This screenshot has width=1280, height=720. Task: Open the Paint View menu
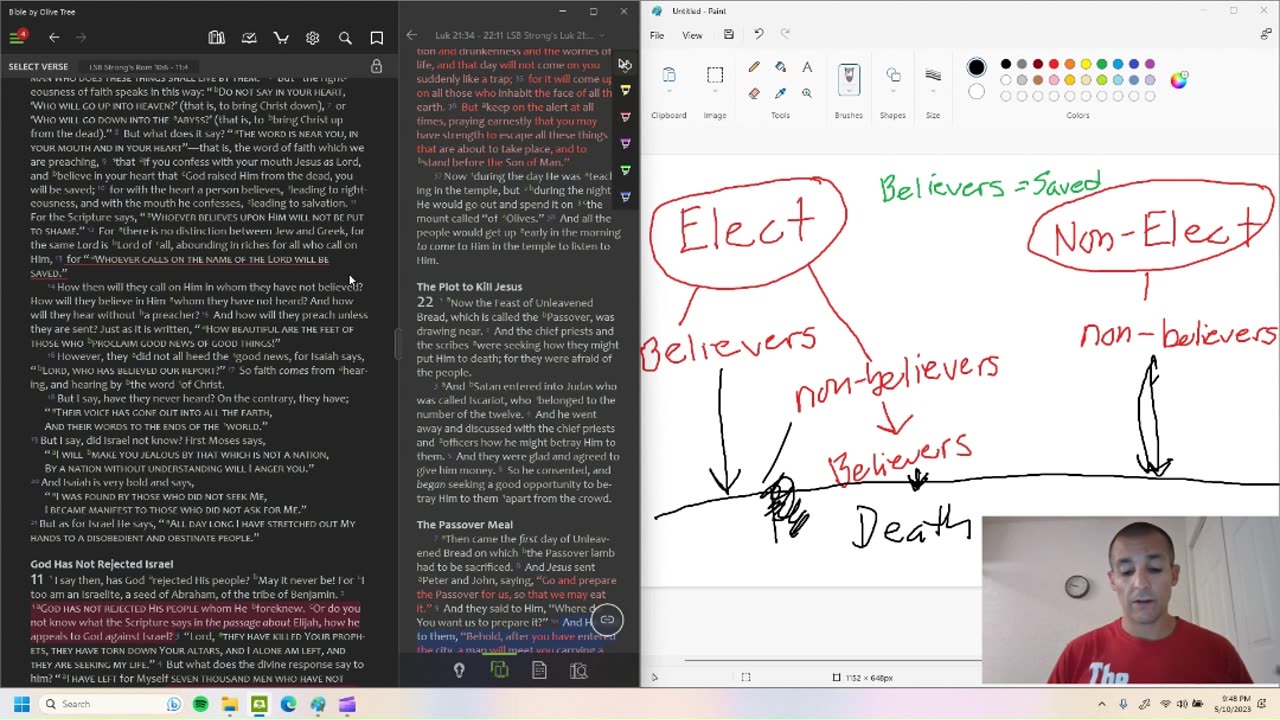(x=692, y=35)
